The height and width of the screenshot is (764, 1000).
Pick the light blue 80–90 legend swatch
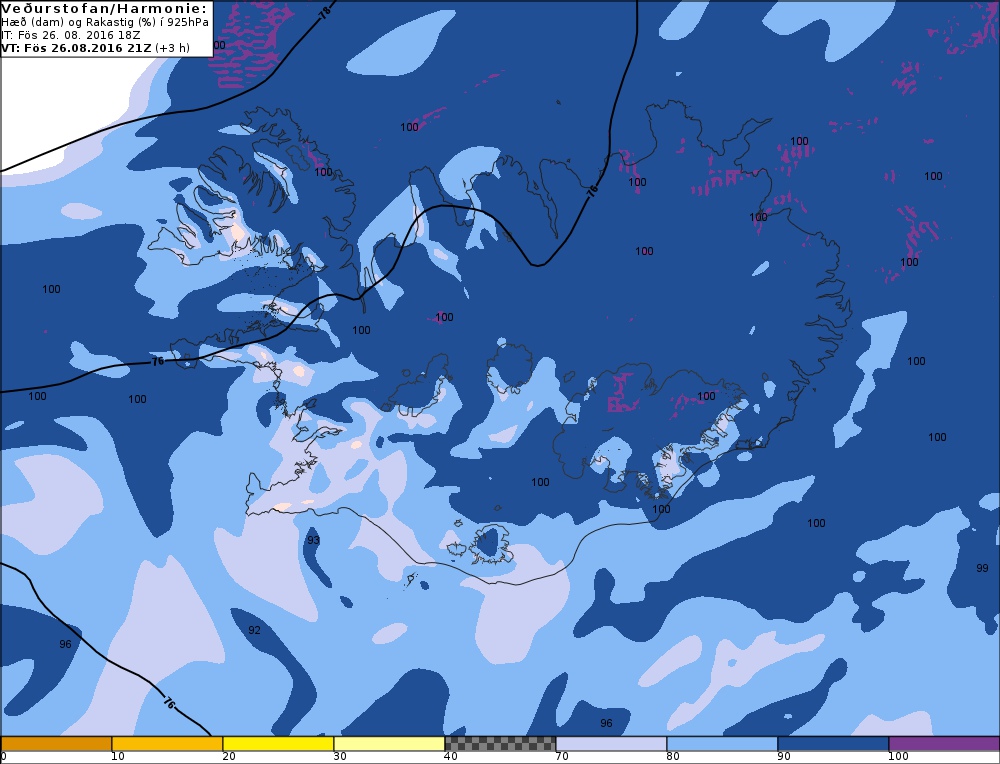tap(722, 744)
